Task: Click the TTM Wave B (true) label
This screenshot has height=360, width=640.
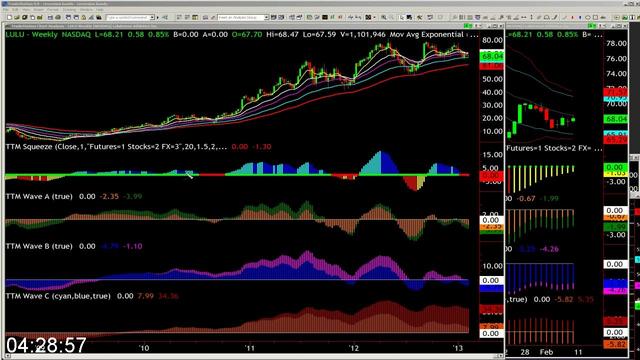Action: point(39,246)
